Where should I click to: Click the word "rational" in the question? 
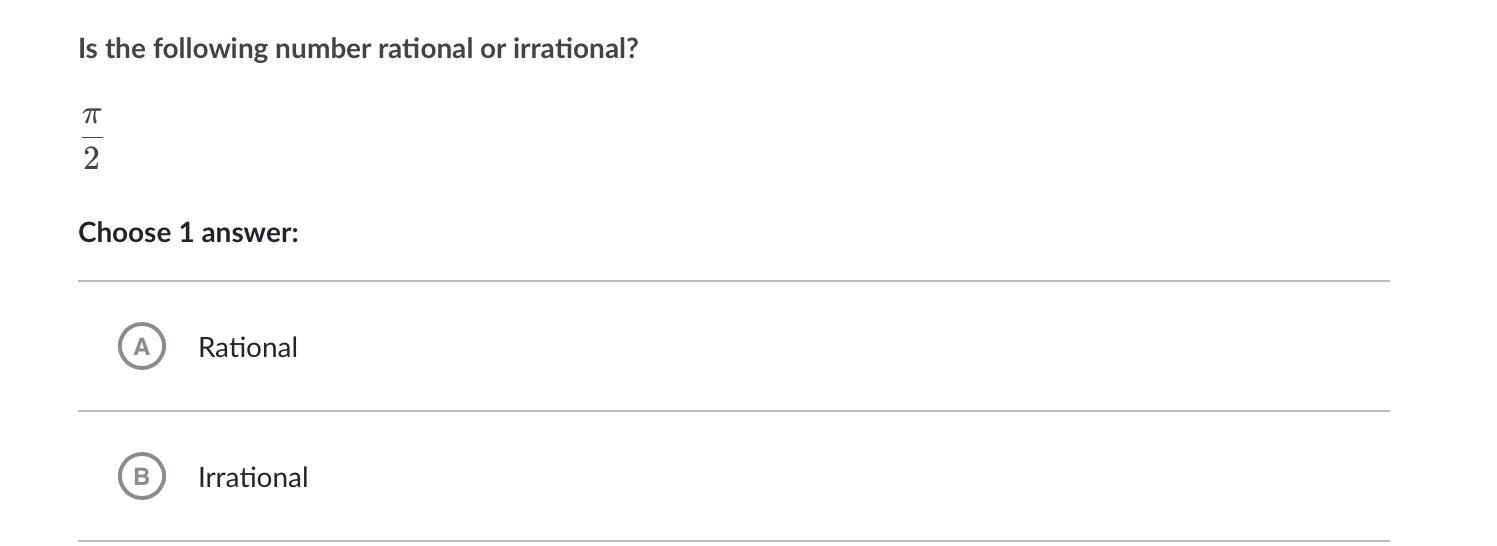coord(425,49)
